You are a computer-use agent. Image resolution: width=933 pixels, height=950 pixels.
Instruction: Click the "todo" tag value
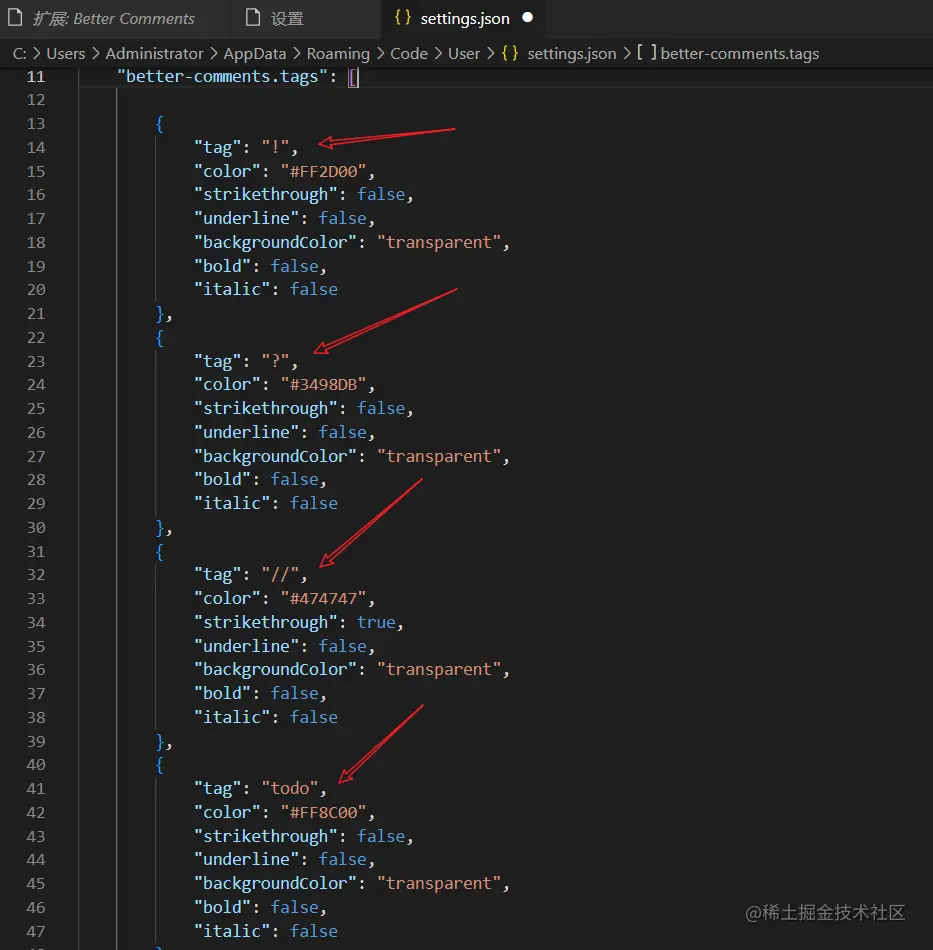[290, 788]
